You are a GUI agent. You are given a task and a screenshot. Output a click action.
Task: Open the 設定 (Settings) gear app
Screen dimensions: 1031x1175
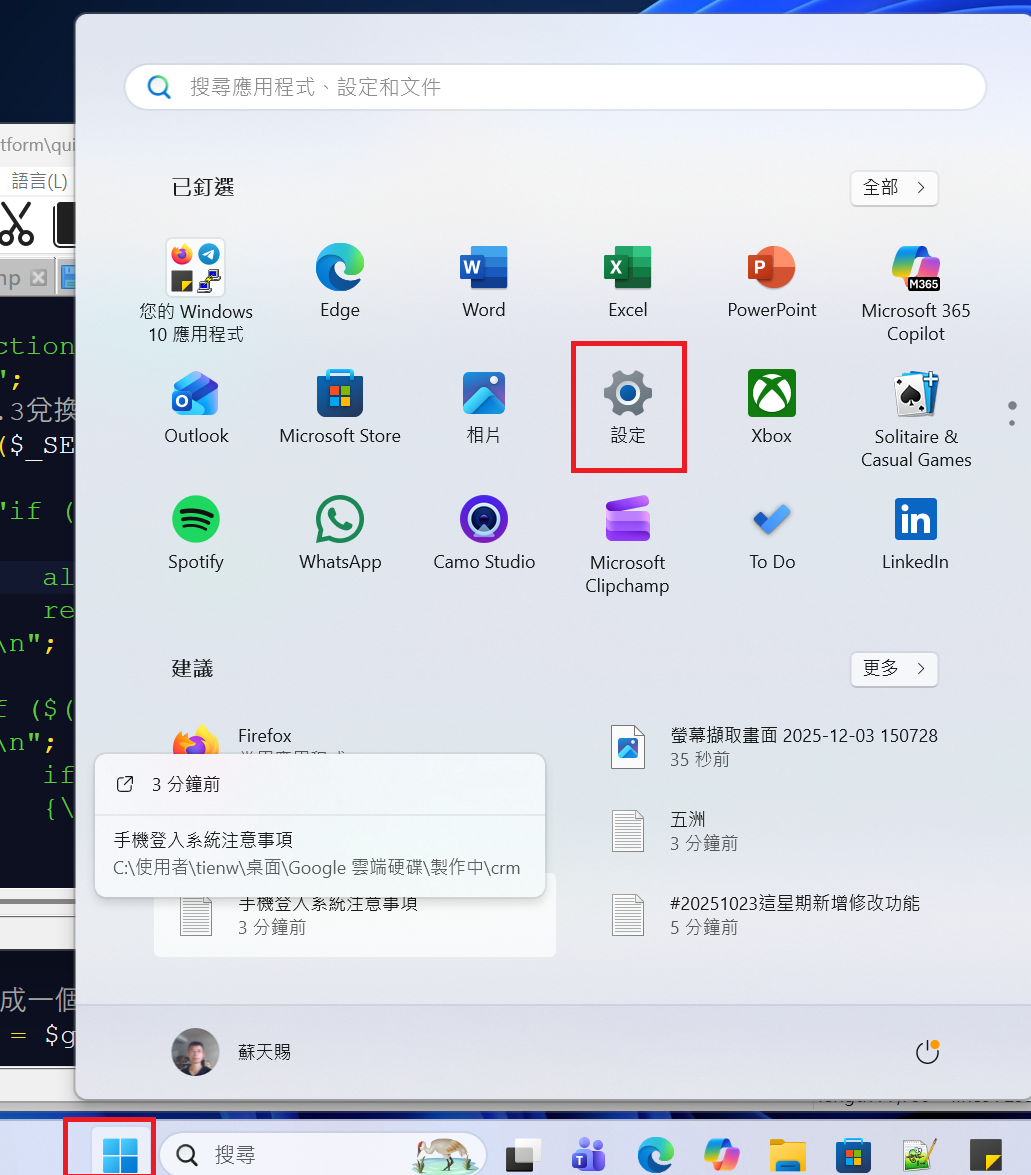pos(628,407)
